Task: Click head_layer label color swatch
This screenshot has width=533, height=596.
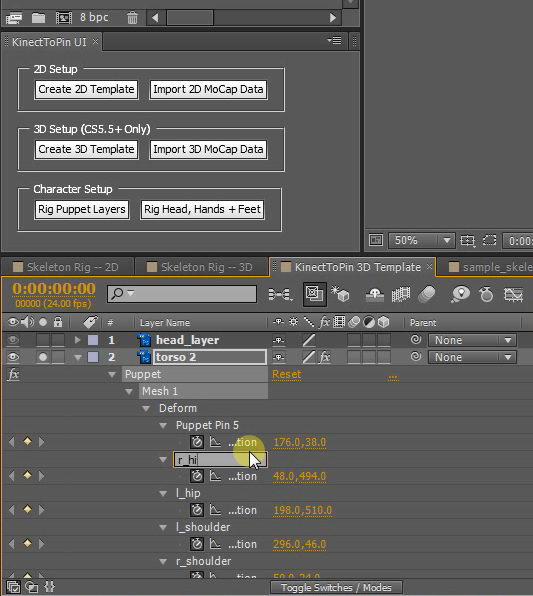Action: 93,340
